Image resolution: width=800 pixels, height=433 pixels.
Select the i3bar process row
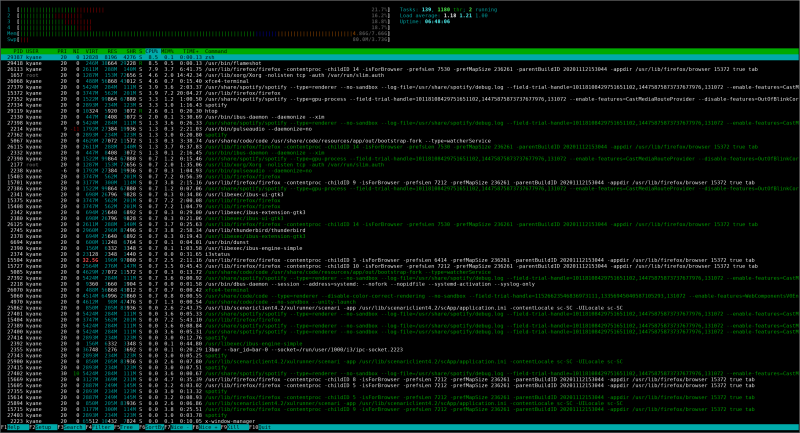[400, 350]
